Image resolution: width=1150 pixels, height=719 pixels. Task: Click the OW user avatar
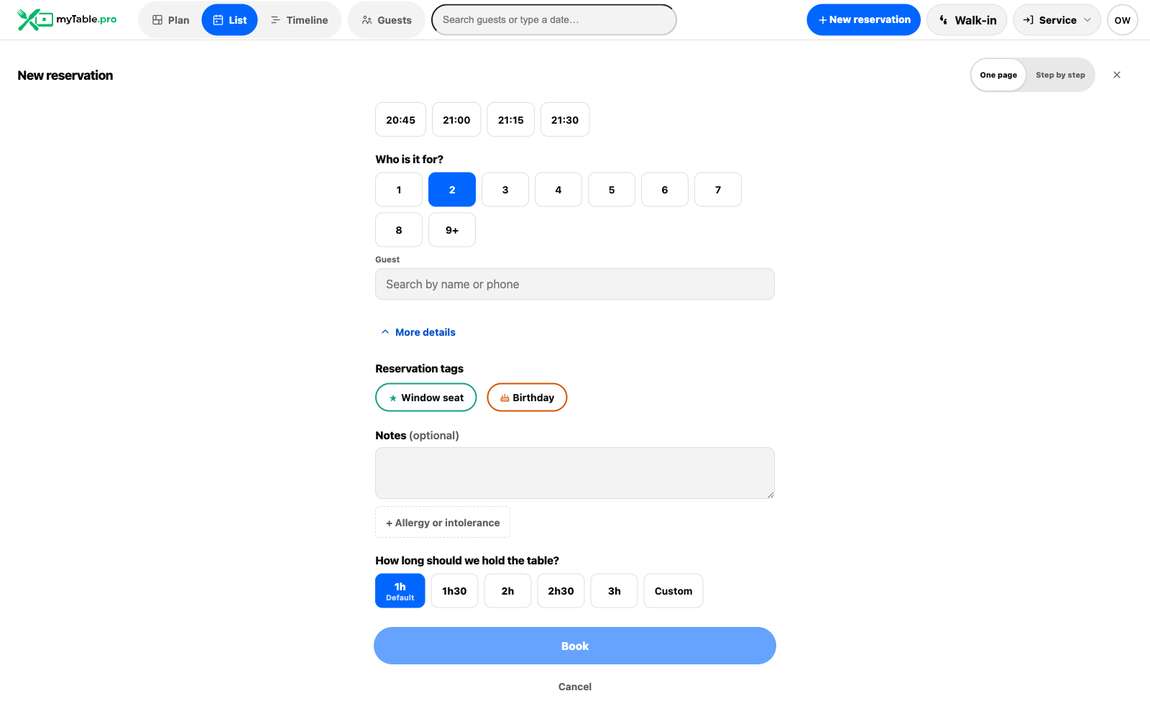click(x=1122, y=20)
